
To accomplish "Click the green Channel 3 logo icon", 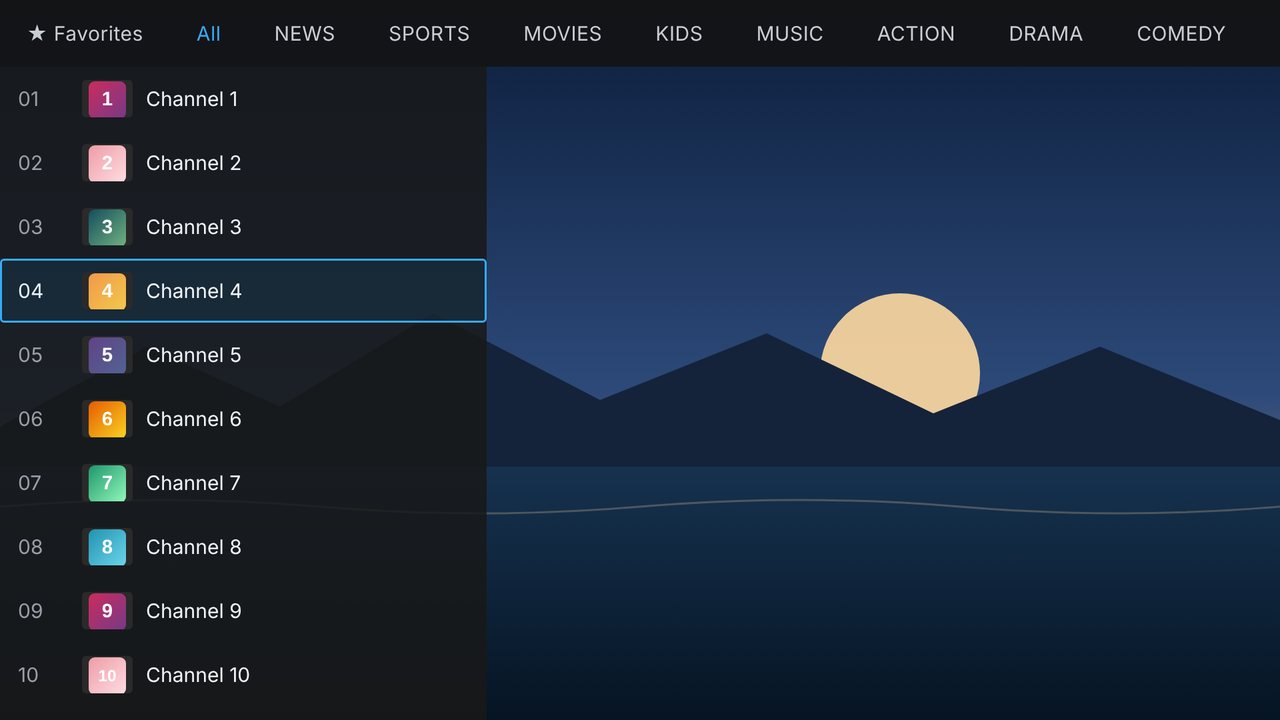I will pos(107,227).
